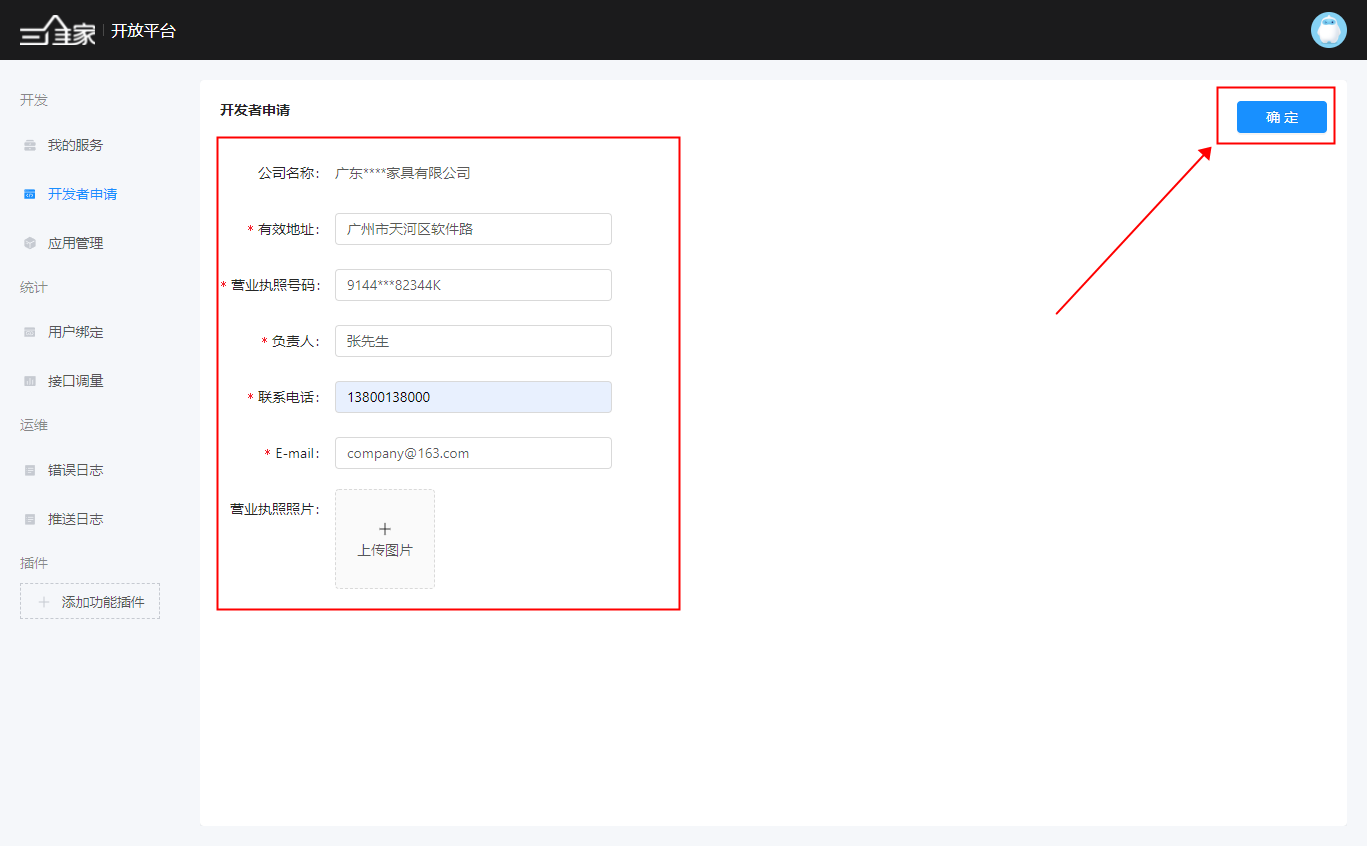The height and width of the screenshot is (846, 1367).
Task: Focus the 联系电话 phone field
Action: (473, 397)
